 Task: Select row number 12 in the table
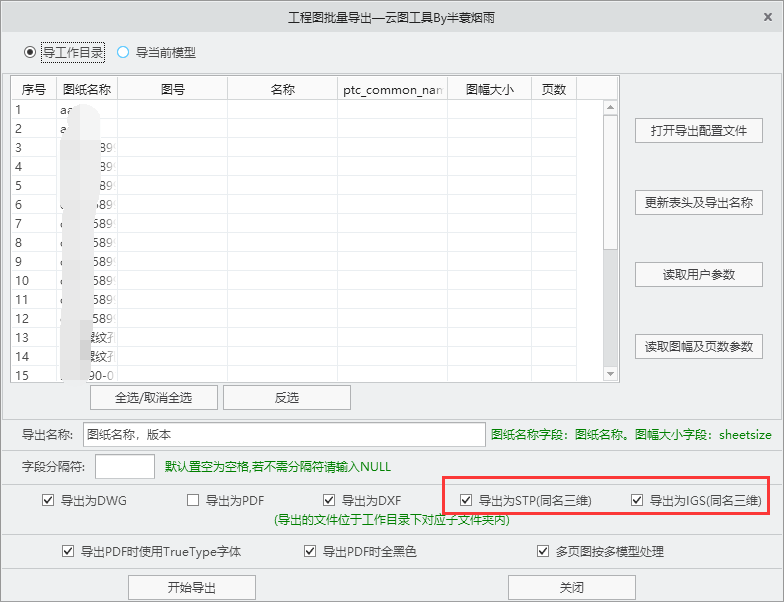click(x=294, y=318)
